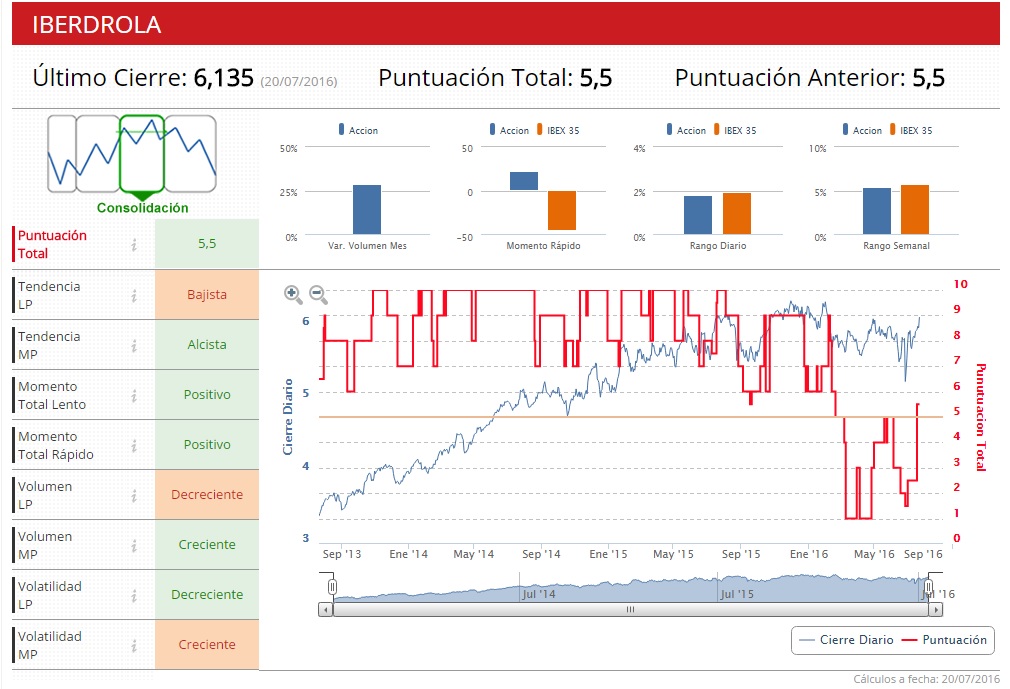Select the Alcista value for Tendencia MP

coord(207,345)
